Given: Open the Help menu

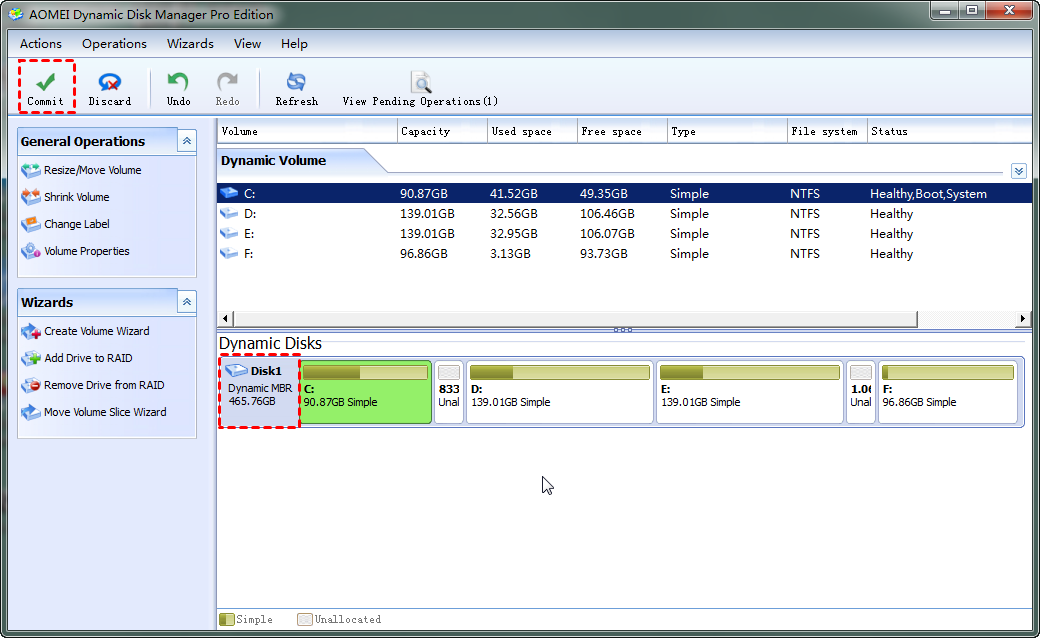Looking at the screenshot, I should [294, 44].
